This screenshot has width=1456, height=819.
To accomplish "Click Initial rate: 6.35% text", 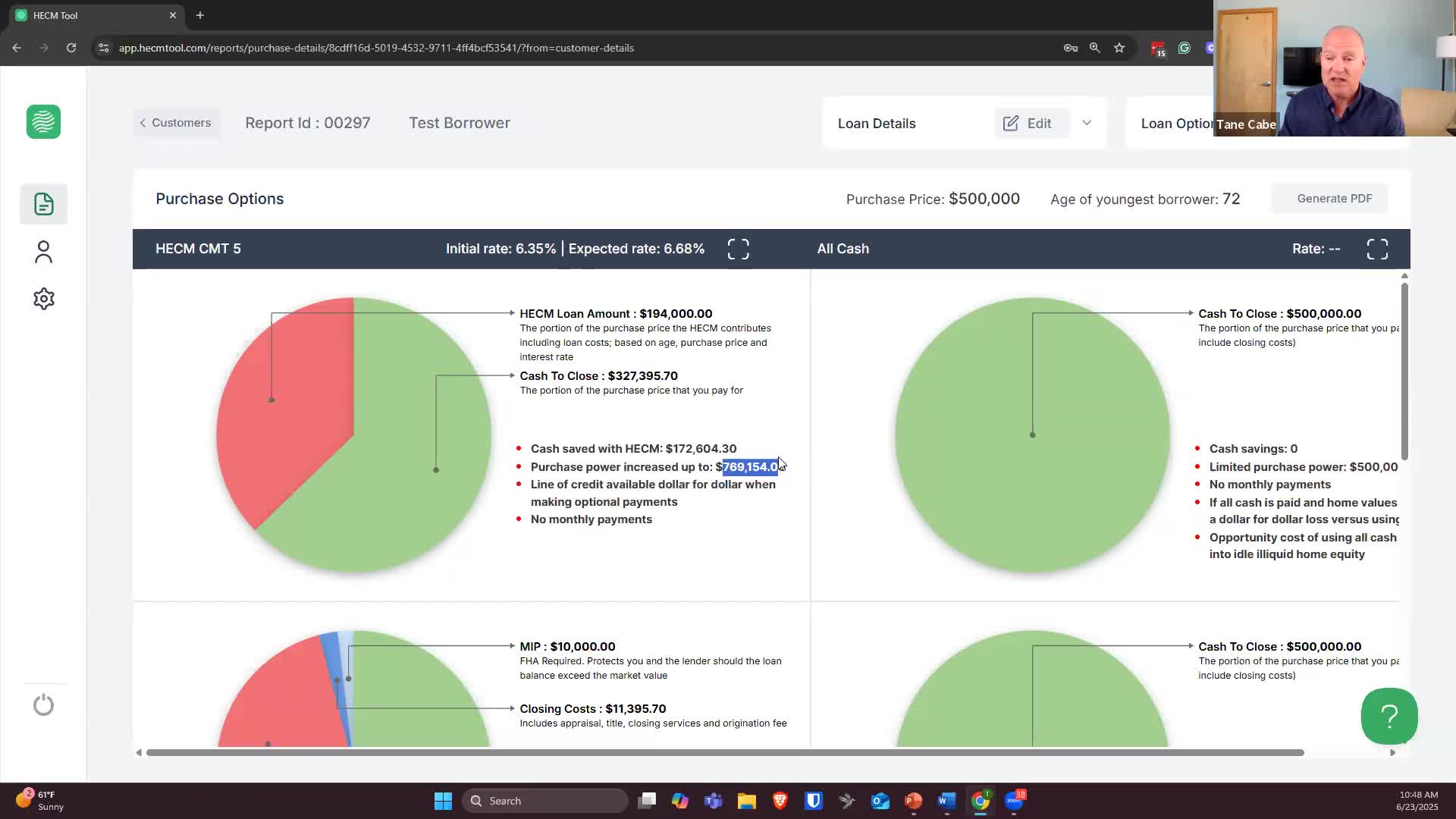I will (x=500, y=249).
